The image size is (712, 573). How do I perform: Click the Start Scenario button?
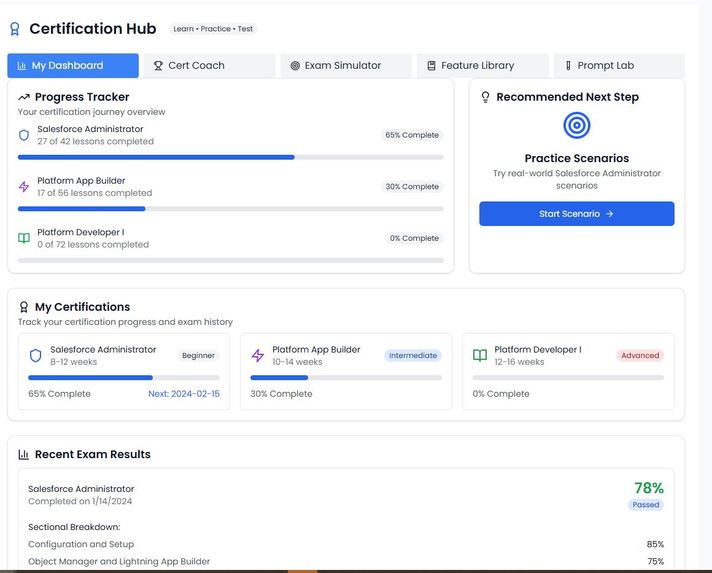tap(577, 213)
